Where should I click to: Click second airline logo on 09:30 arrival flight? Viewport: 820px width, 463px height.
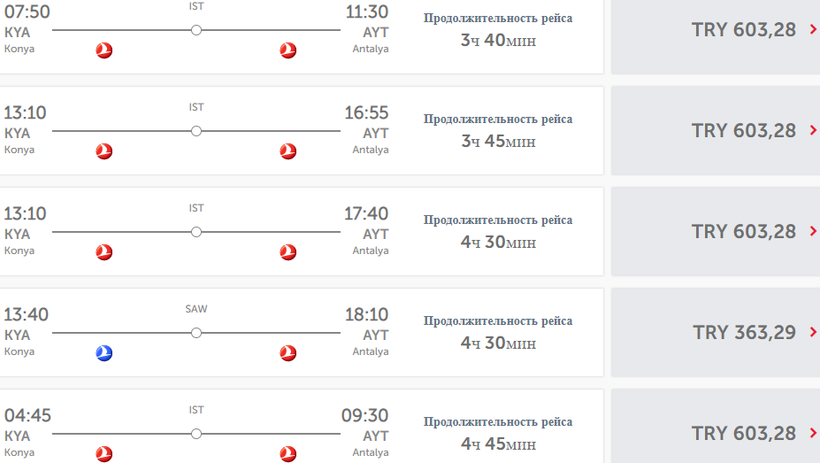click(288, 454)
